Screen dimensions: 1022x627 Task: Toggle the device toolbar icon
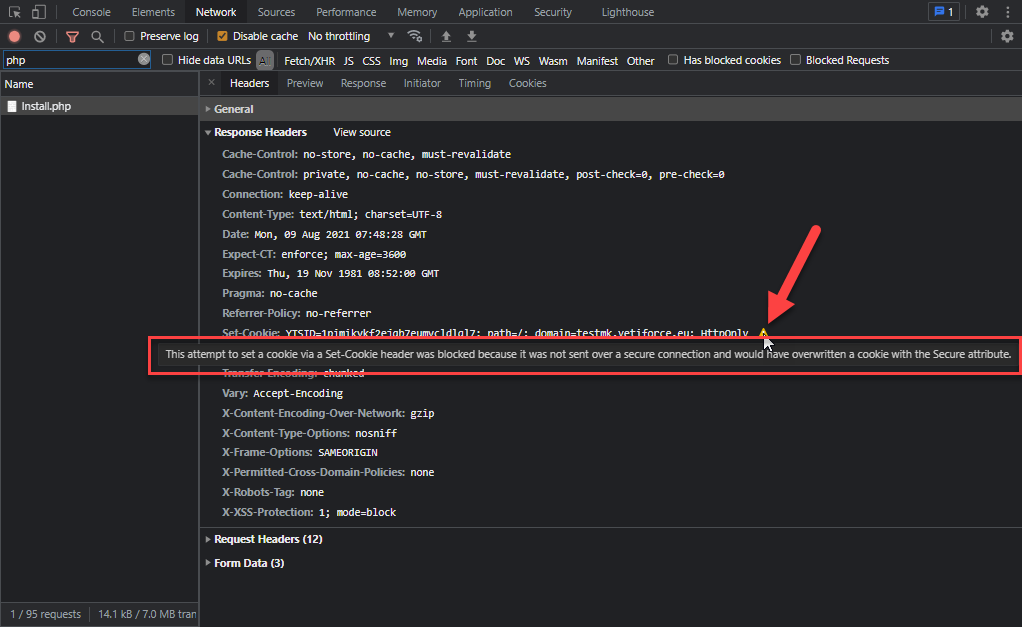[38, 12]
